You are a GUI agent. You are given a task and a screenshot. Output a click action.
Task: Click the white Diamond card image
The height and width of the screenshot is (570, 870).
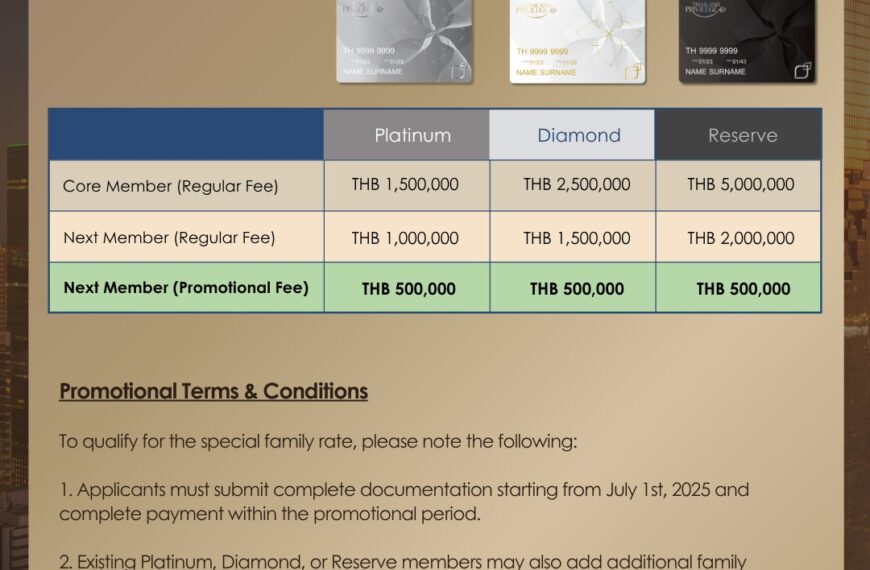point(578,42)
